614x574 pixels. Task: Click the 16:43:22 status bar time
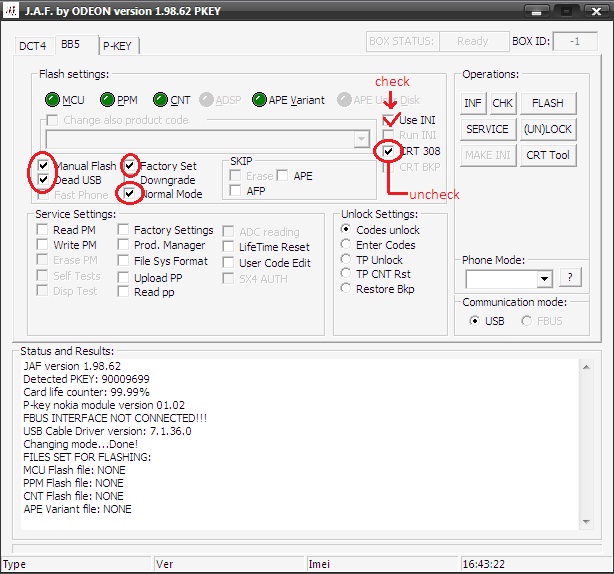(484, 564)
